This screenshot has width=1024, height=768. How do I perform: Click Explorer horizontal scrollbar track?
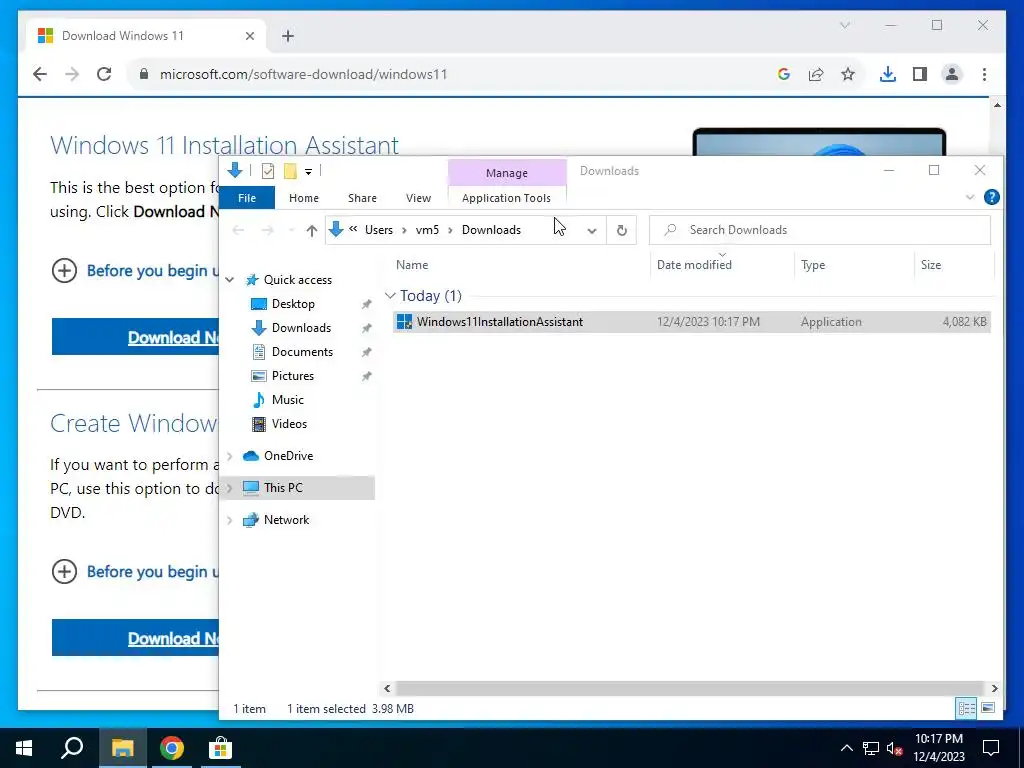click(690, 688)
